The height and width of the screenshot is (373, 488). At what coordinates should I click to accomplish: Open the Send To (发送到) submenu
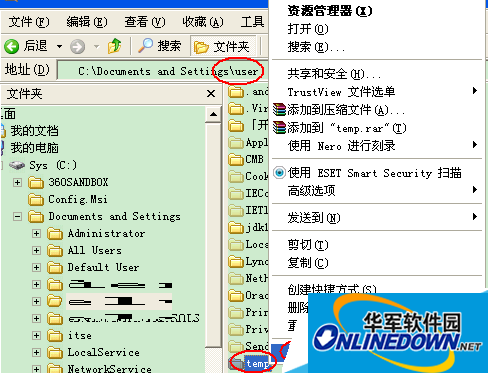[x=377, y=218]
